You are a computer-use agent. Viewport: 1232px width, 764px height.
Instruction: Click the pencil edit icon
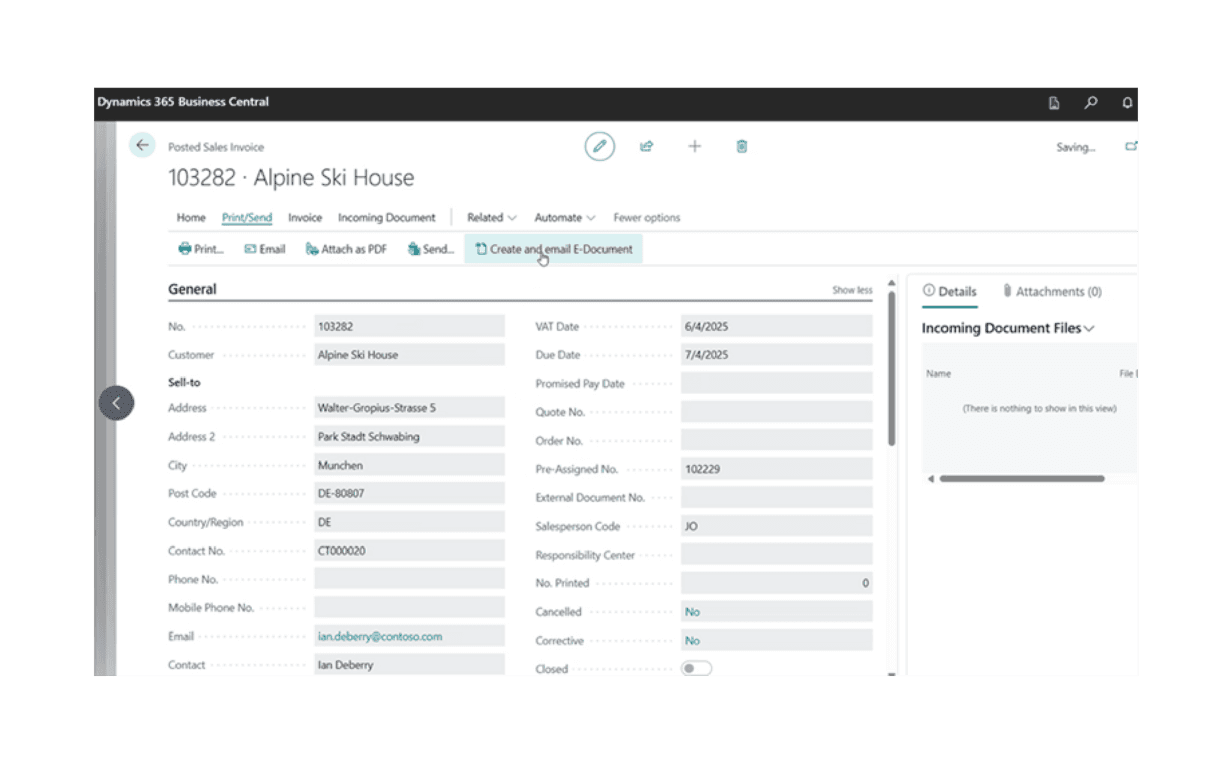click(599, 146)
